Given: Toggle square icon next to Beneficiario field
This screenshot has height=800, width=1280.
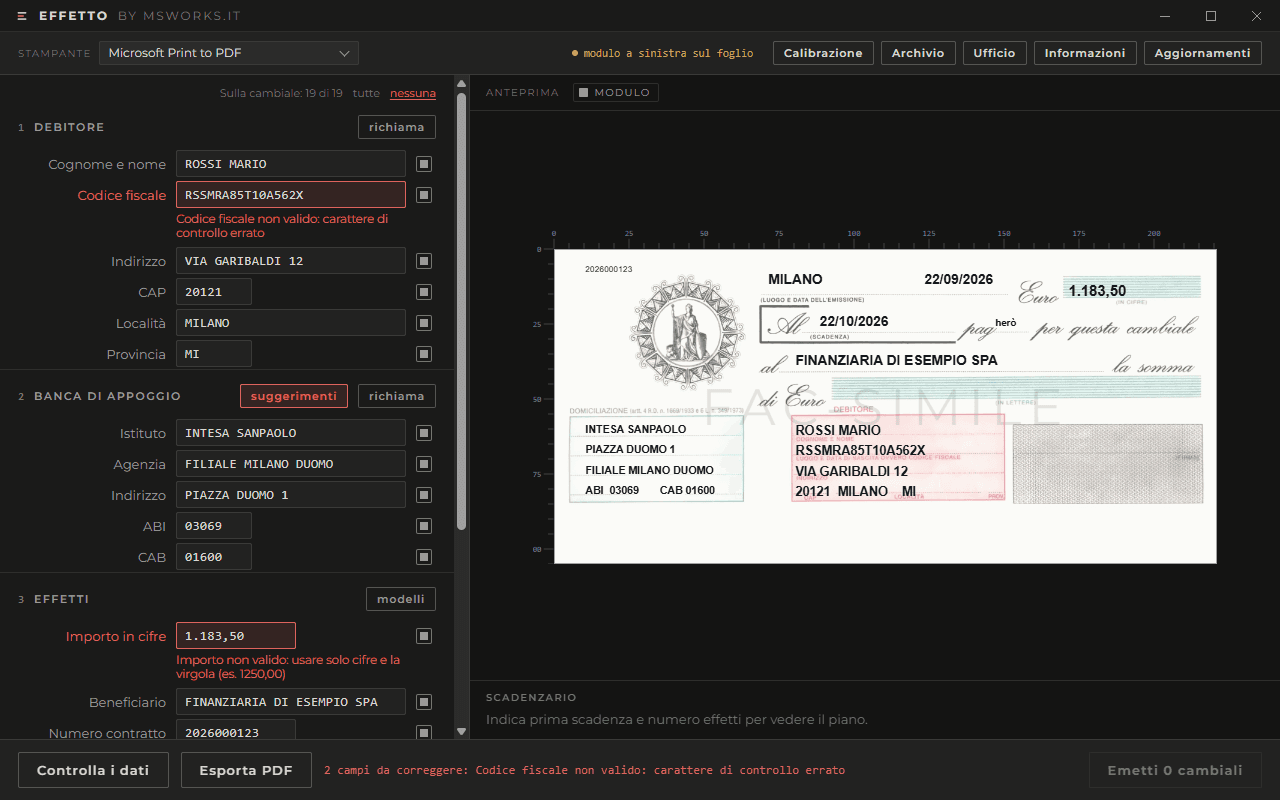Looking at the screenshot, I should coord(424,702).
